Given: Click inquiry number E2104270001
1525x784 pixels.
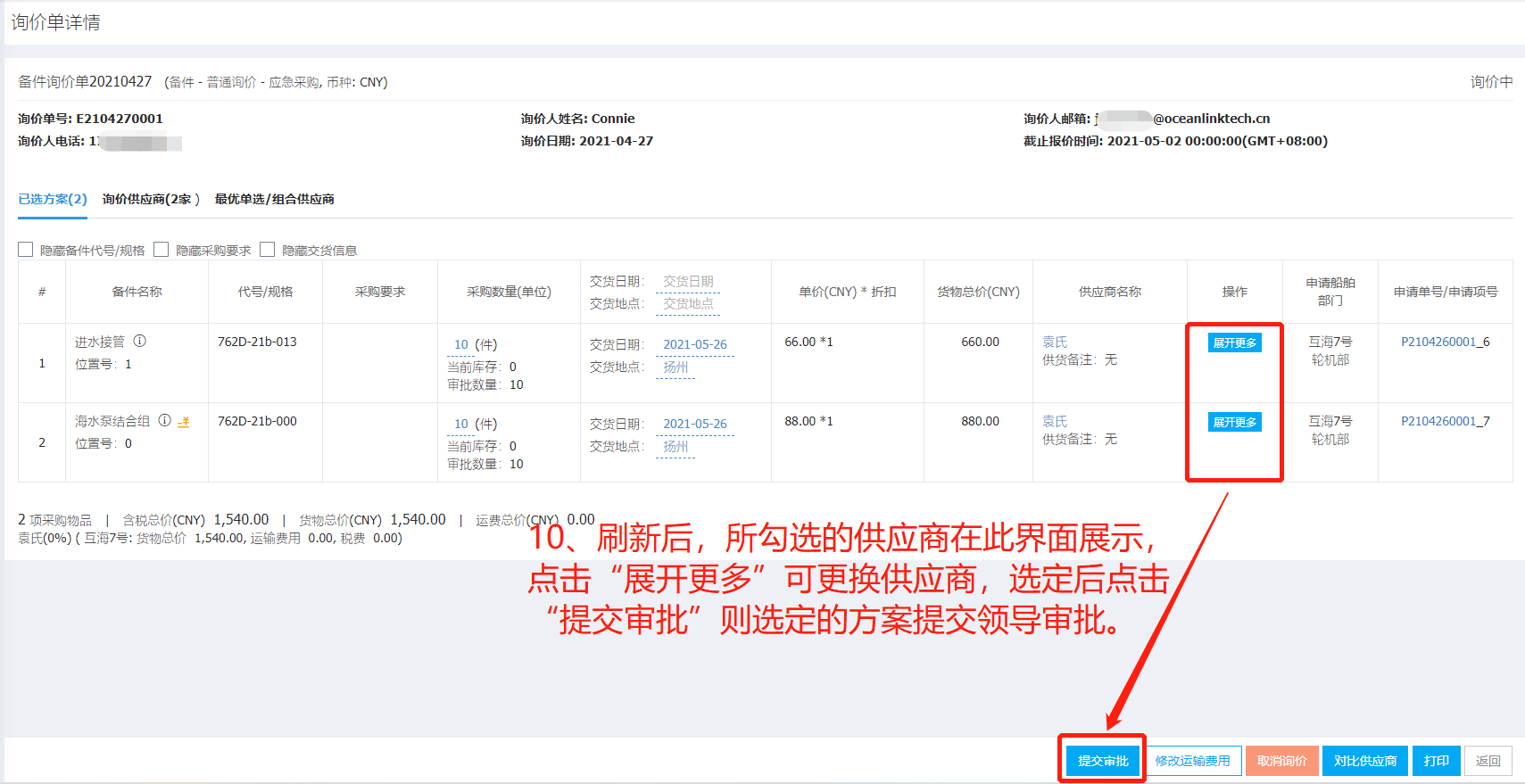Looking at the screenshot, I should [120, 119].
